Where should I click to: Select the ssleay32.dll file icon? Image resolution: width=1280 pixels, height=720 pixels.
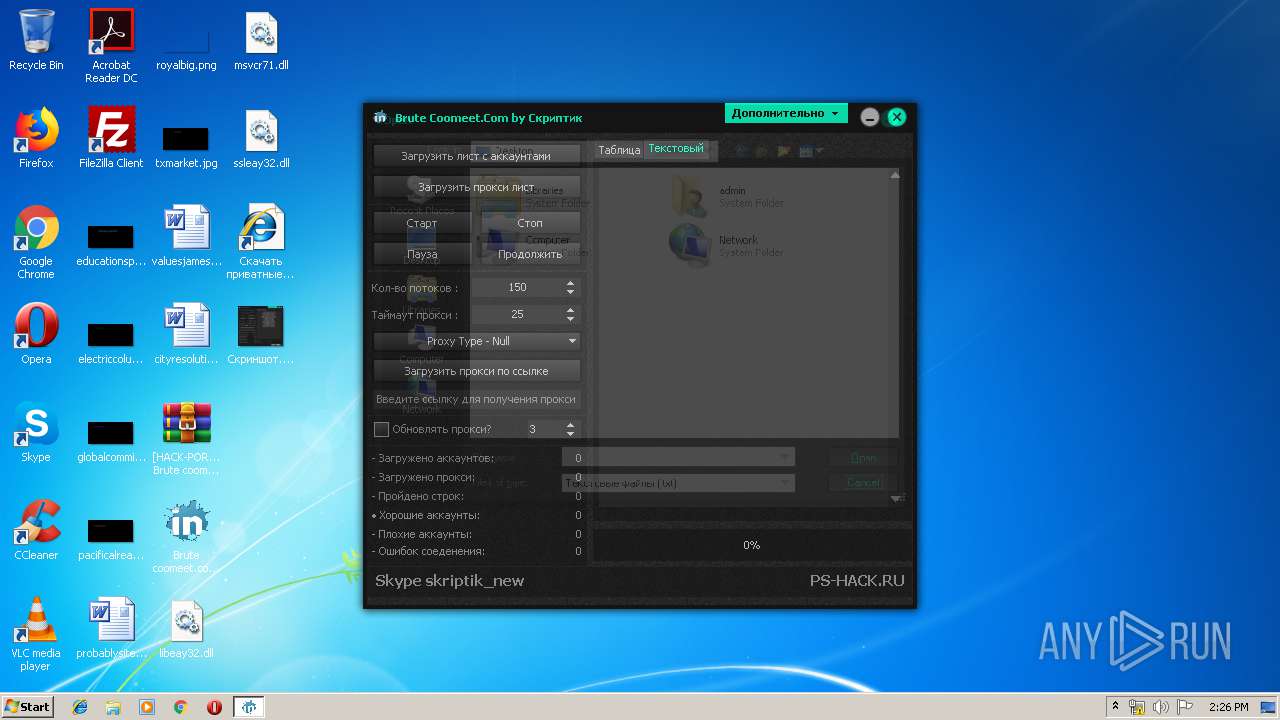coord(261,138)
